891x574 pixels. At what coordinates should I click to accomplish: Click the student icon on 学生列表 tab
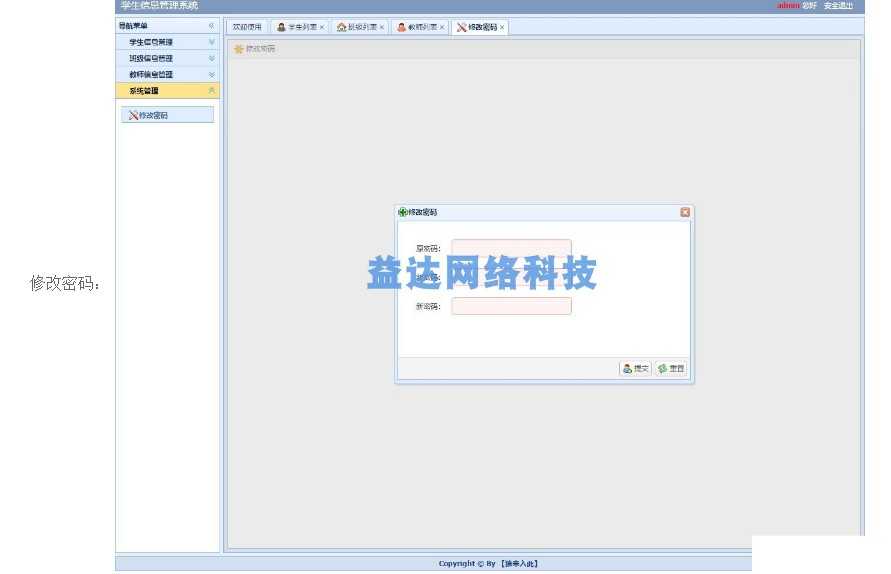[281, 27]
